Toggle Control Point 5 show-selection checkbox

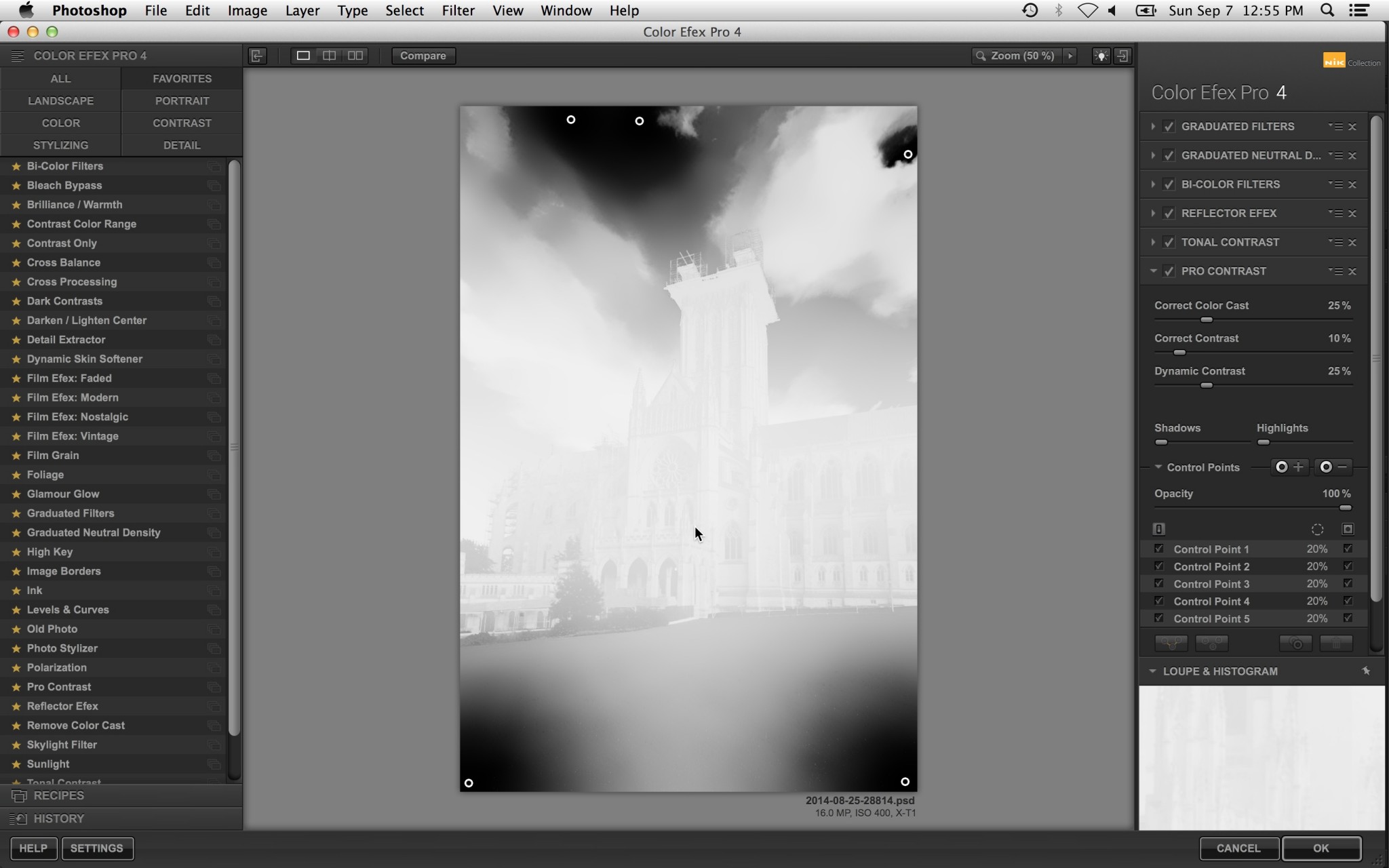[x=1348, y=618]
